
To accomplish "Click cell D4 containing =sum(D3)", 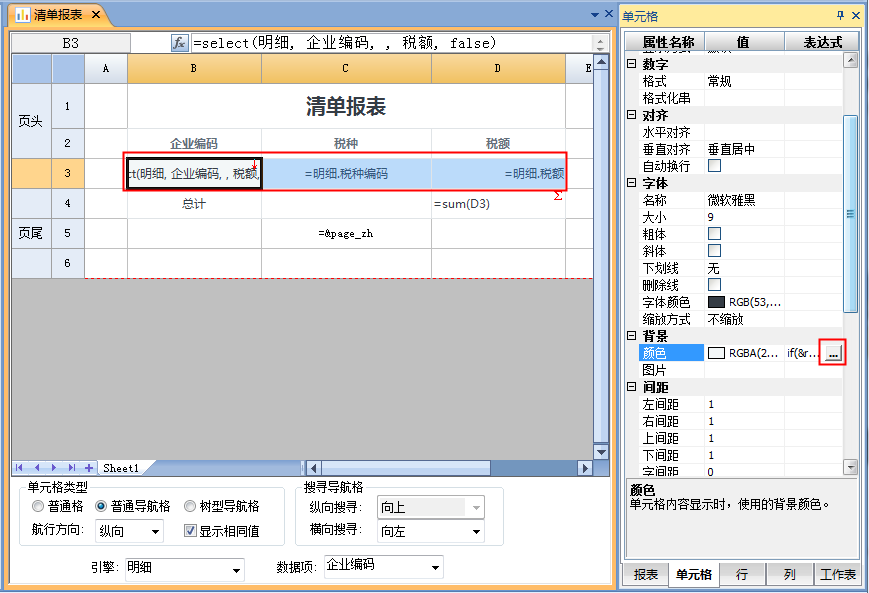I will 498,204.
